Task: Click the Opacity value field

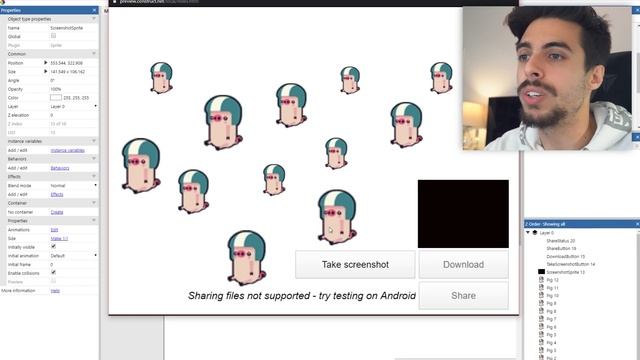Action: (x=73, y=89)
